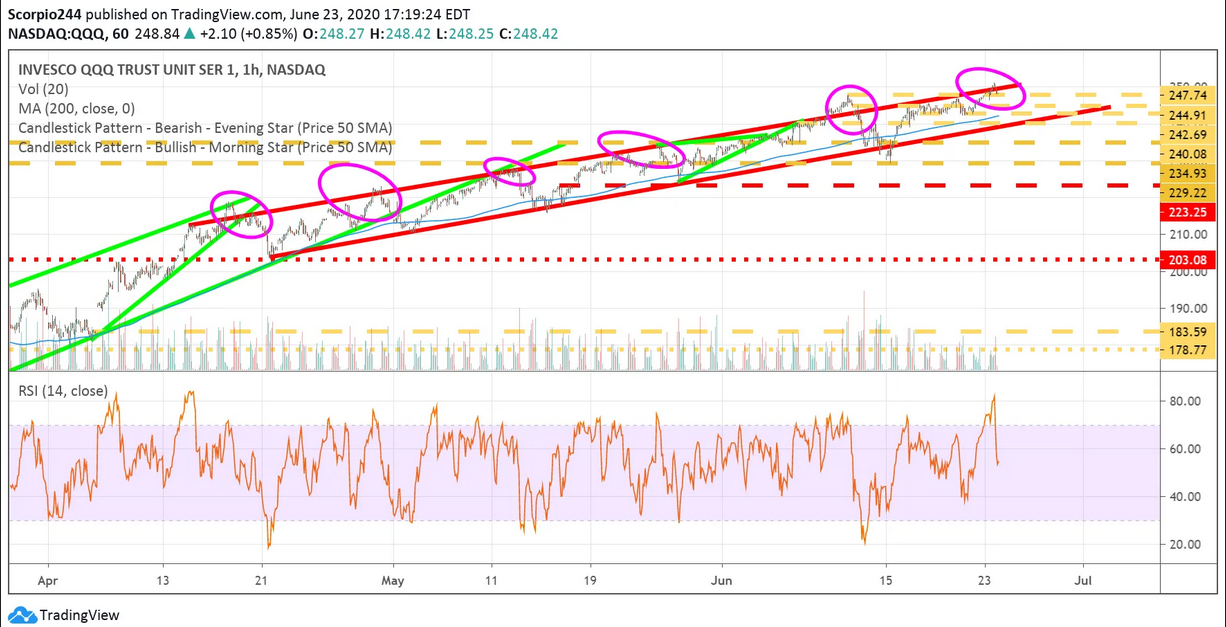Click the Scorpio244 author name in header

pyautogui.click(x=44, y=15)
